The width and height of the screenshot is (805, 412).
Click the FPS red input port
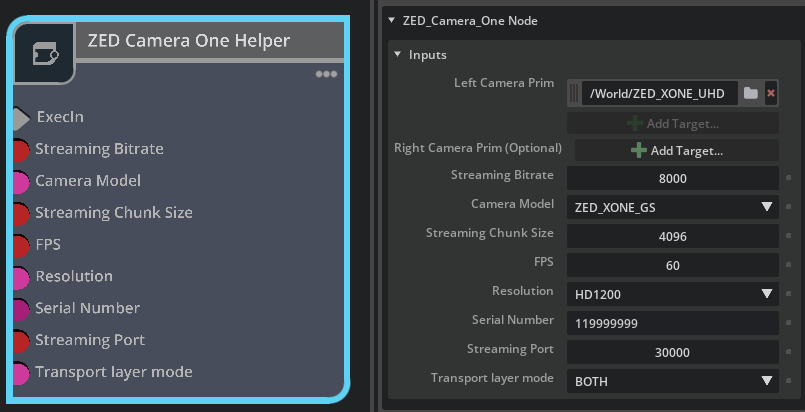21,245
